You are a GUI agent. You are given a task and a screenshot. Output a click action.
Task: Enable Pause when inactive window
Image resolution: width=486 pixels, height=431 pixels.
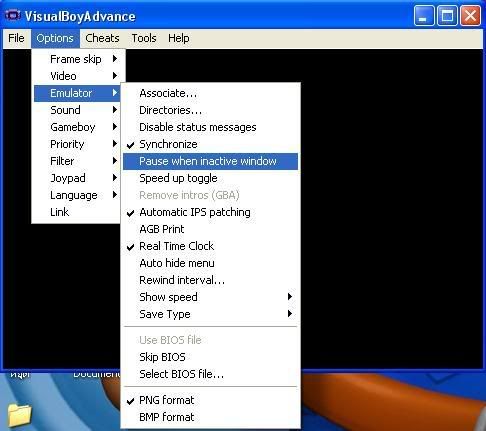point(210,161)
